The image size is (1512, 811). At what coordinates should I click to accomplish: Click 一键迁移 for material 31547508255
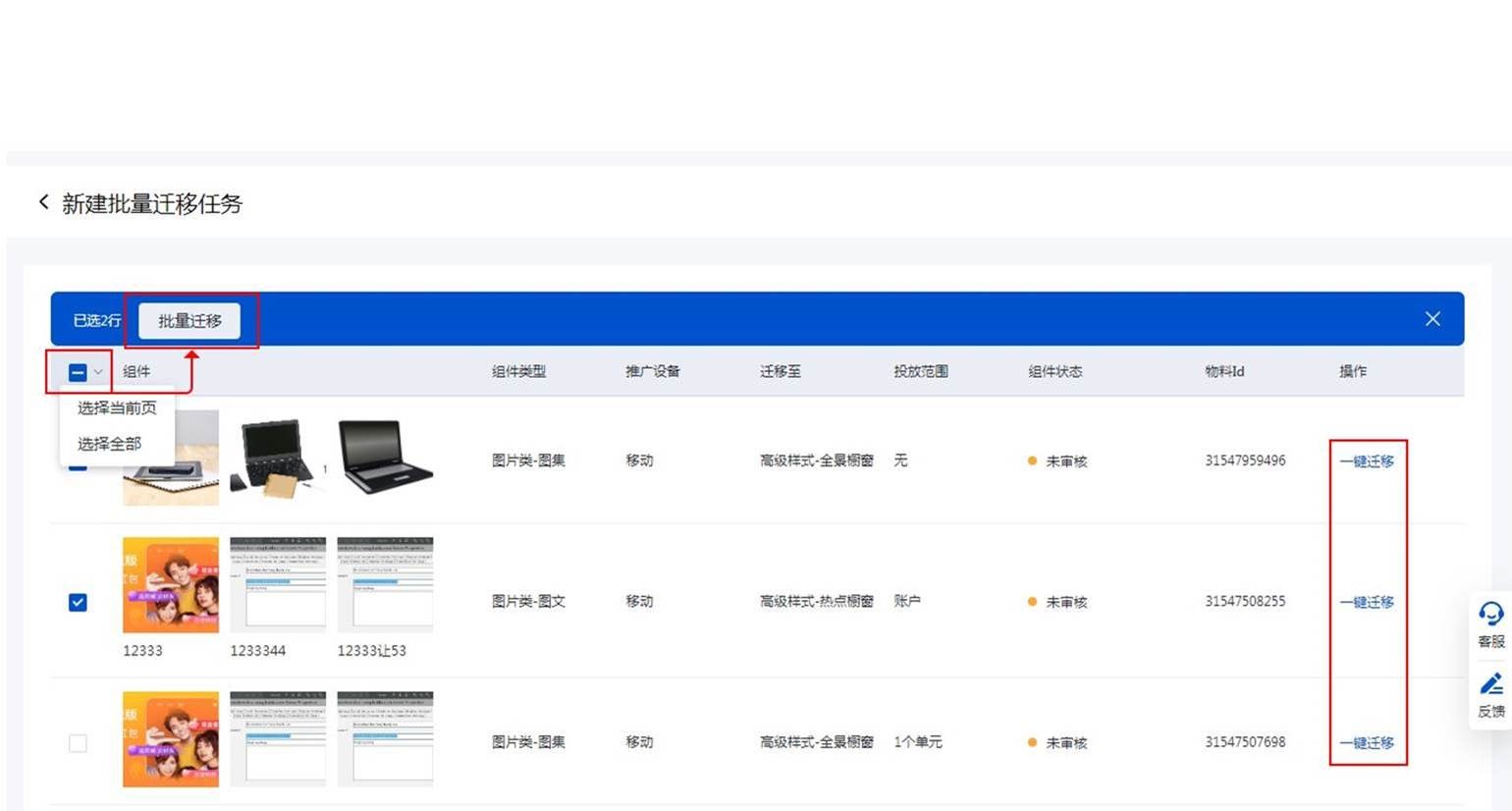pyautogui.click(x=1367, y=602)
